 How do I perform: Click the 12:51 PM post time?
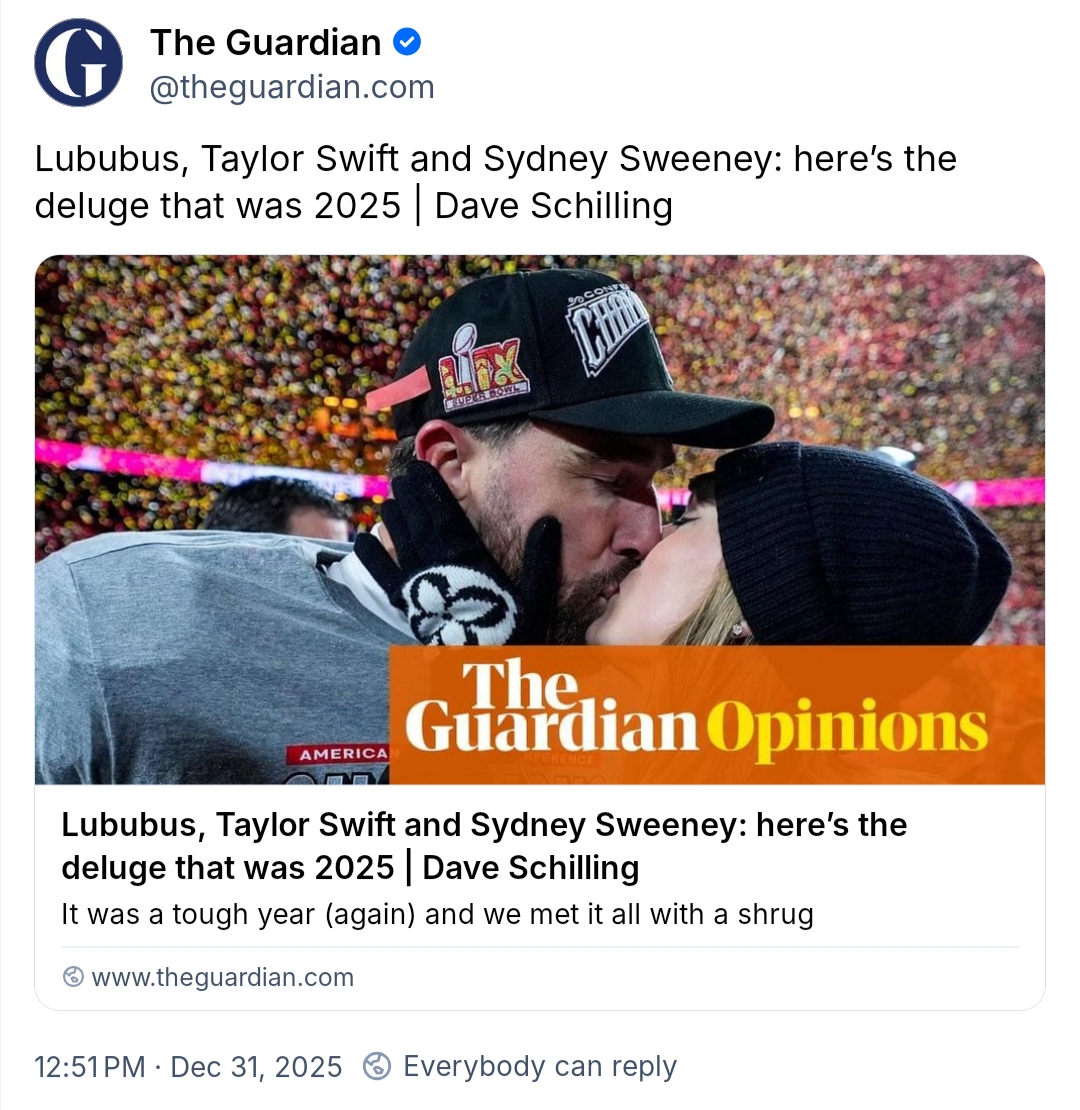90,1066
